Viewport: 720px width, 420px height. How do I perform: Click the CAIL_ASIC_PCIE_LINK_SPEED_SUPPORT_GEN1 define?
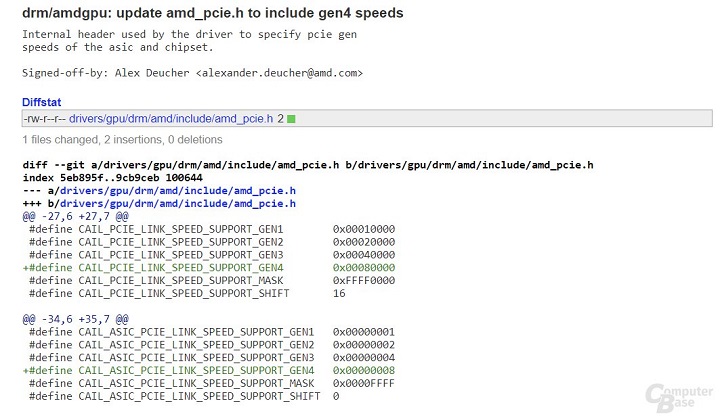pos(172,332)
